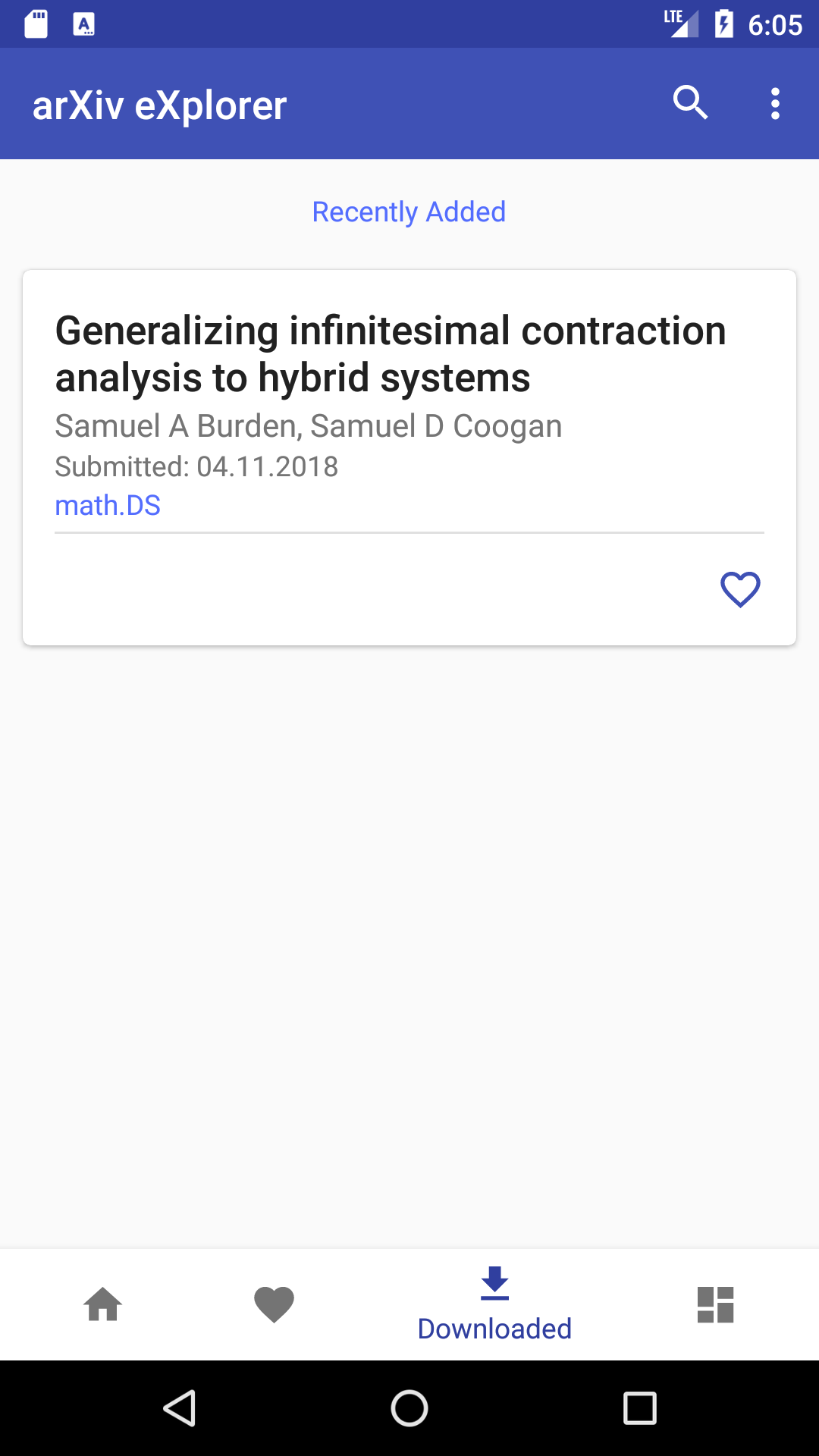Tap the LTE signal indicator
The height and width of the screenshot is (1456, 819).
(x=680, y=24)
